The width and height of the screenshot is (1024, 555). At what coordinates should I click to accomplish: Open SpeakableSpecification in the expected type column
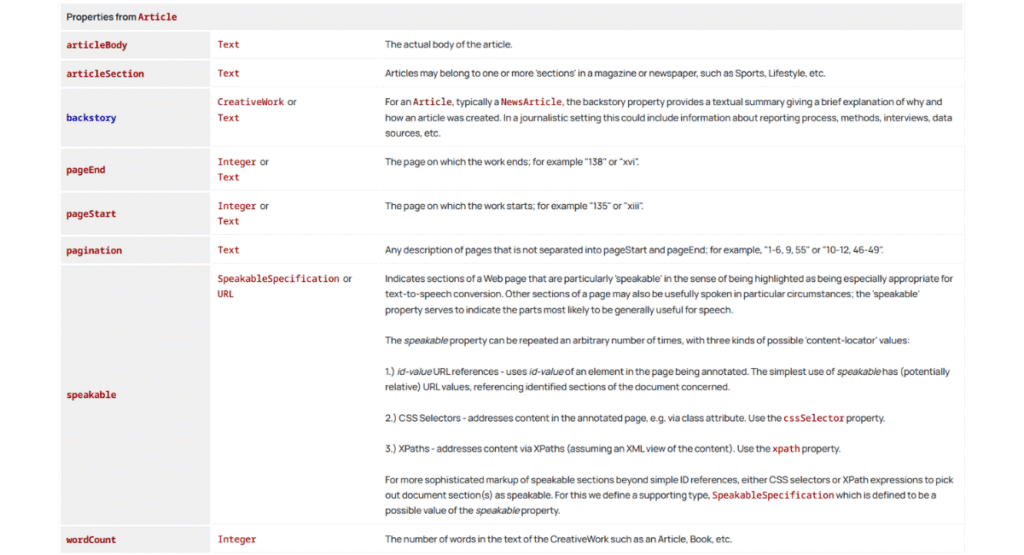[278, 279]
